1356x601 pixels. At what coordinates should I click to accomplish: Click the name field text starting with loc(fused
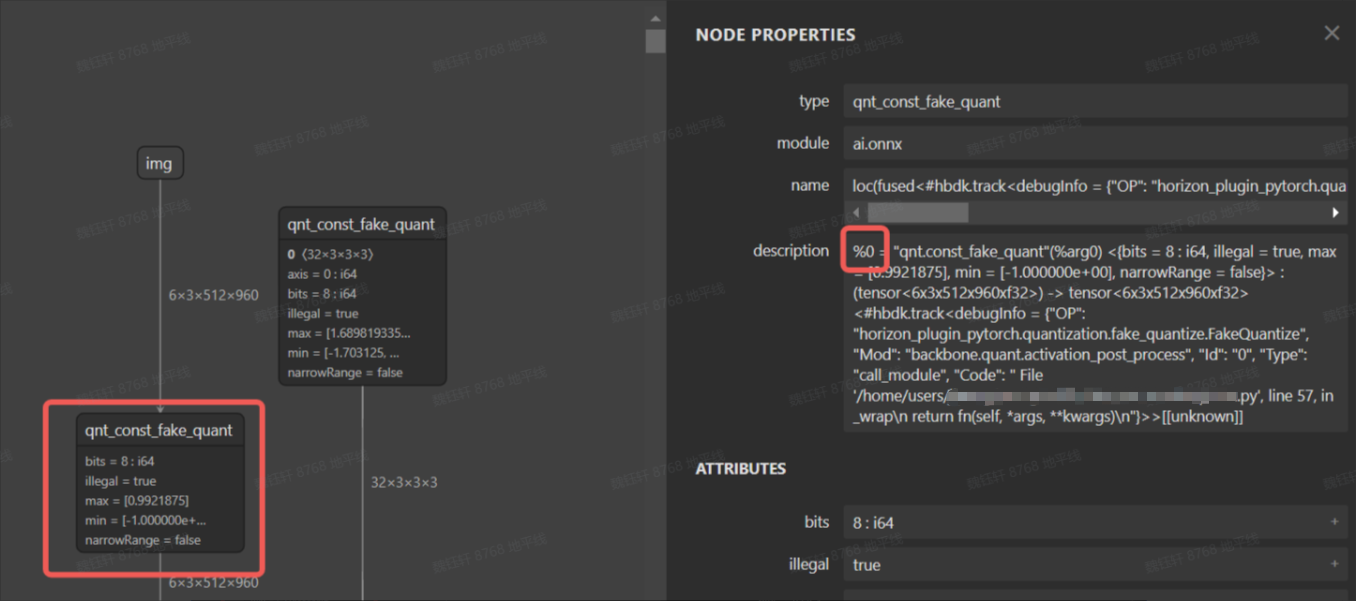click(1094, 186)
